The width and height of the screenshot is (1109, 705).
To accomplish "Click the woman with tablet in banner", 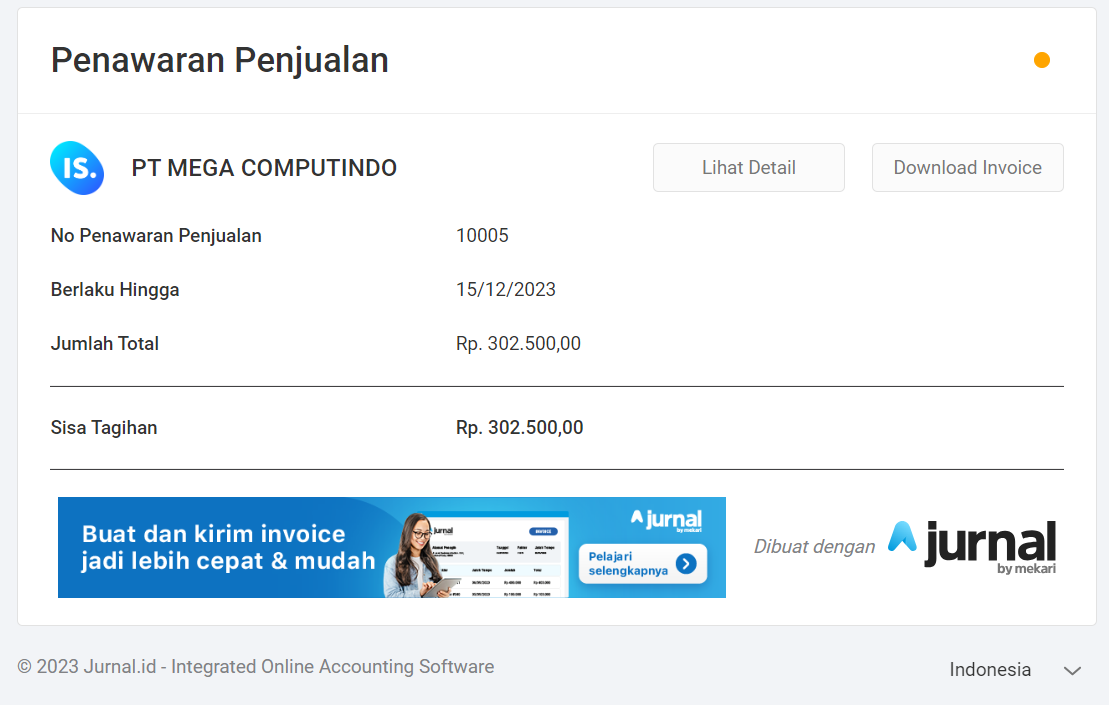I will (x=419, y=556).
